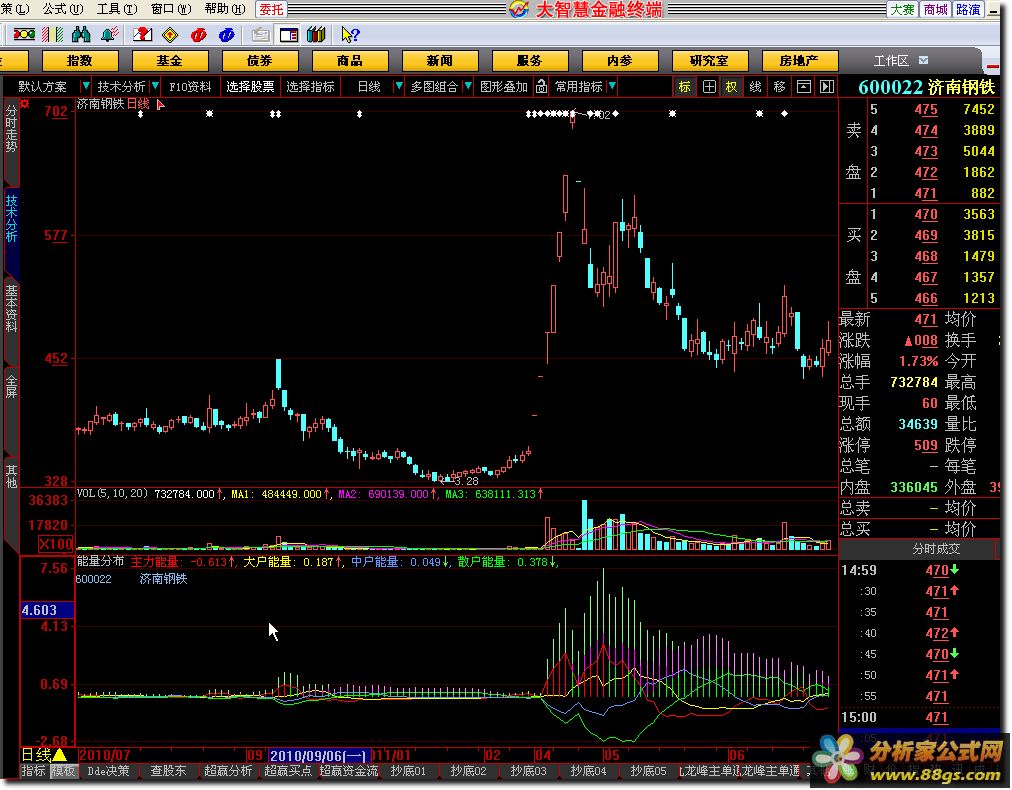The height and width of the screenshot is (790, 1012).
Task: Open the 研究室 category
Action: pos(710,61)
